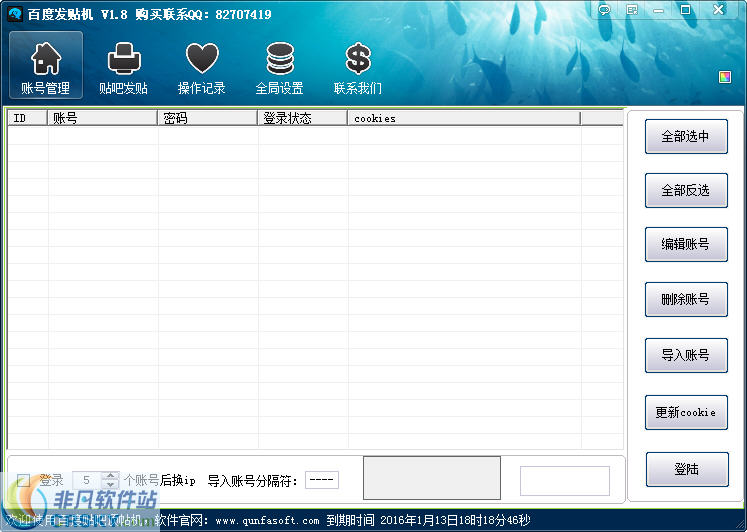Sort by the 账号 column header
The image size is (747, 532).
(x=102, y=118)
